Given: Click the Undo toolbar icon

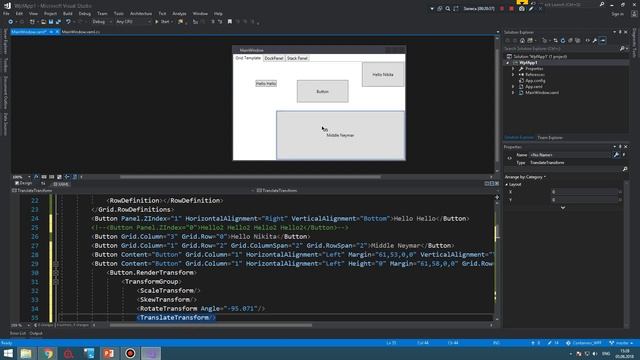Looking at the screenshot, I should (x=68, y=22).
